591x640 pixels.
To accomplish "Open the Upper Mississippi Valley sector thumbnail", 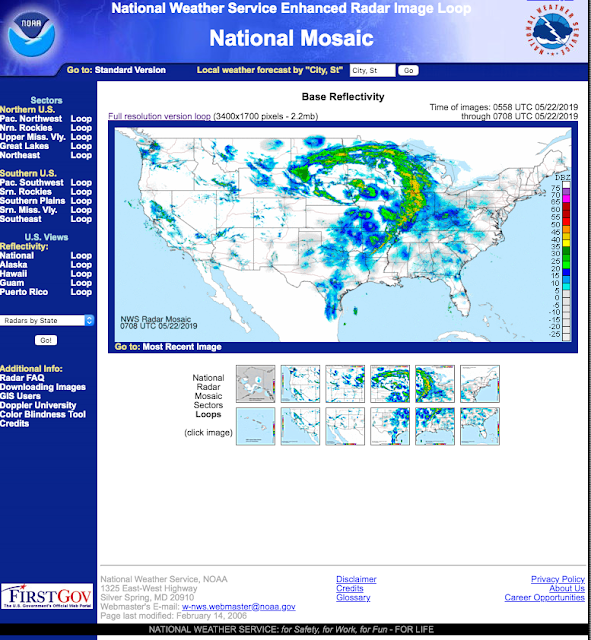I will [x=390, y=384].
